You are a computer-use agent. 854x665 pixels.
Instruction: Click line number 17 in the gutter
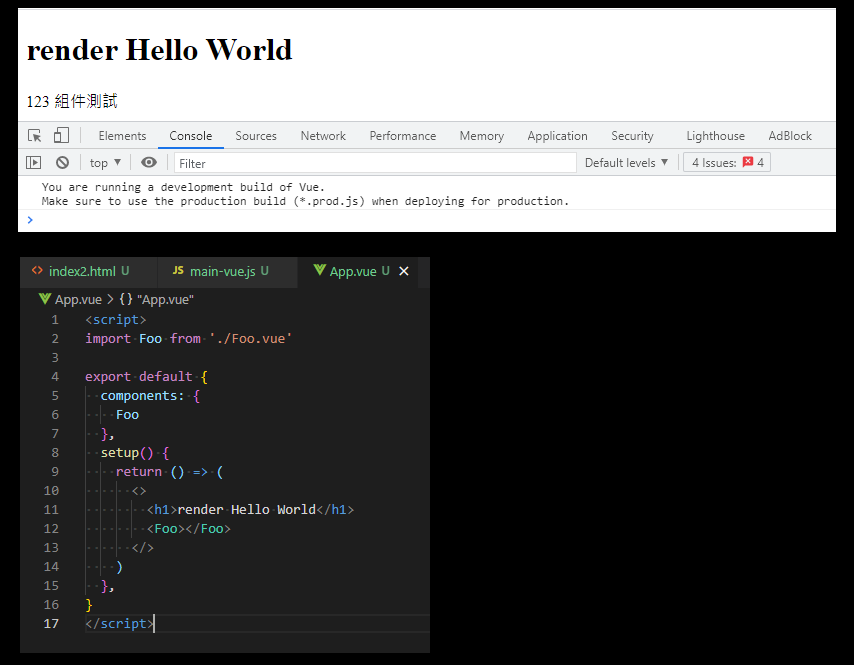(51, 624)
